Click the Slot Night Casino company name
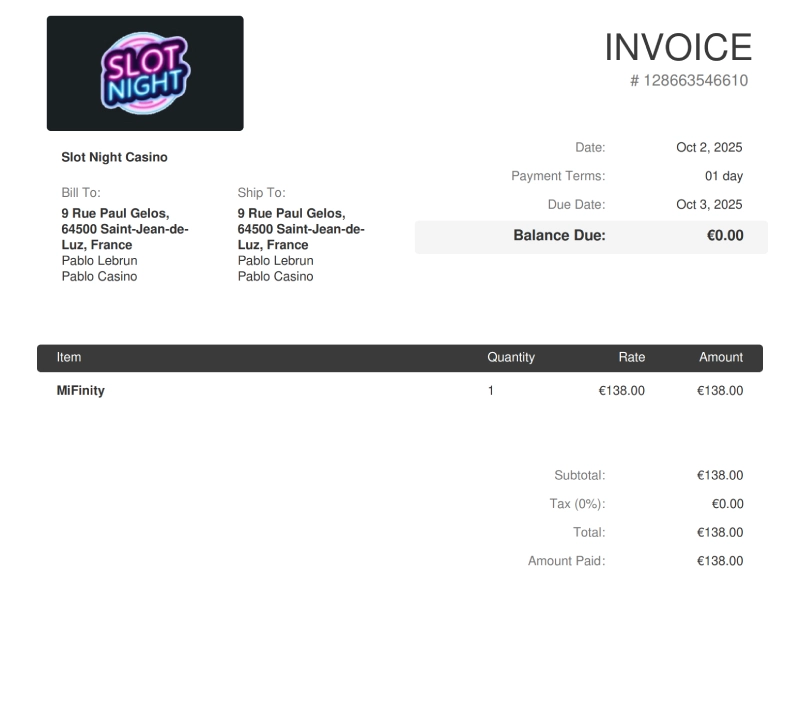Screen dimensions: 800x703 click(x=114, y=157)
